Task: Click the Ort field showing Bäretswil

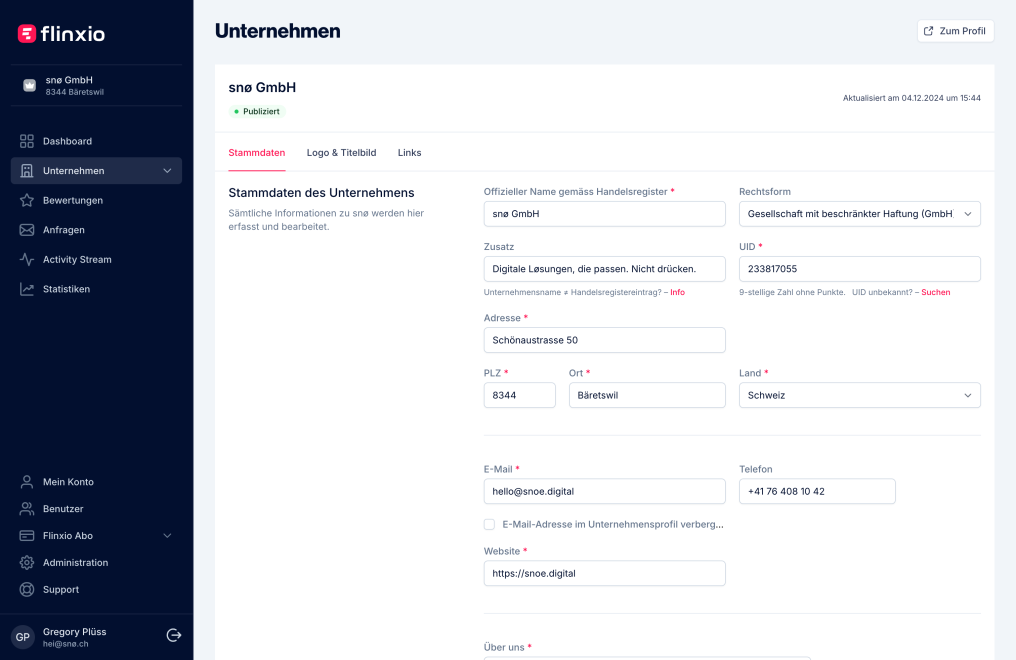Action: (647, 395)
